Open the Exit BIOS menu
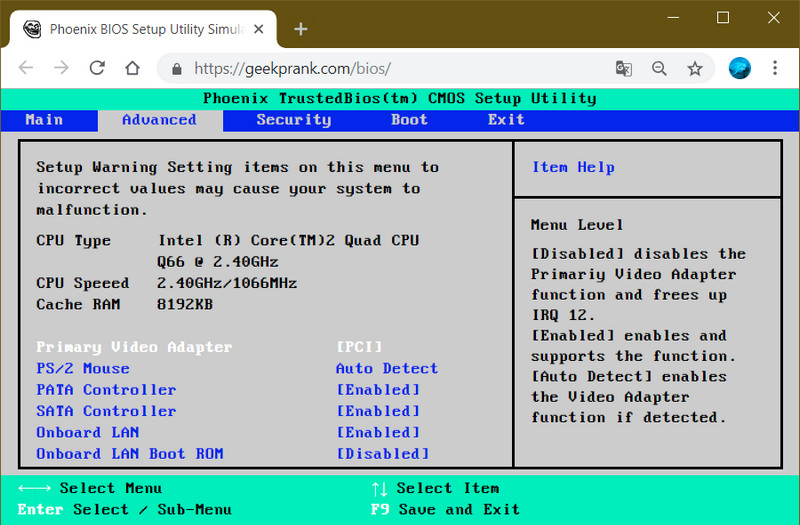The width and height of the screenshot is (800, 525). click(x=506, y=120)
